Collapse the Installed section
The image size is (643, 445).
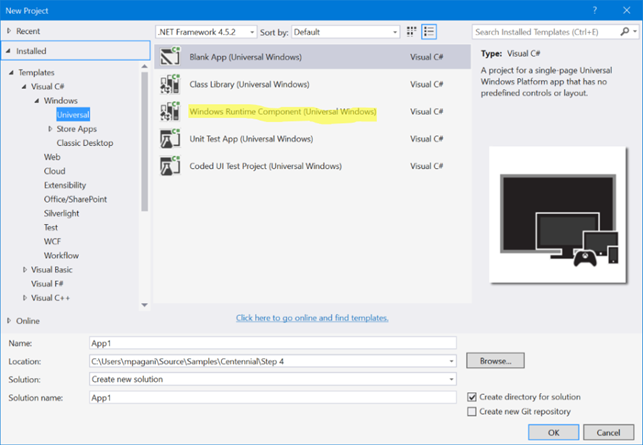[9, 51]
